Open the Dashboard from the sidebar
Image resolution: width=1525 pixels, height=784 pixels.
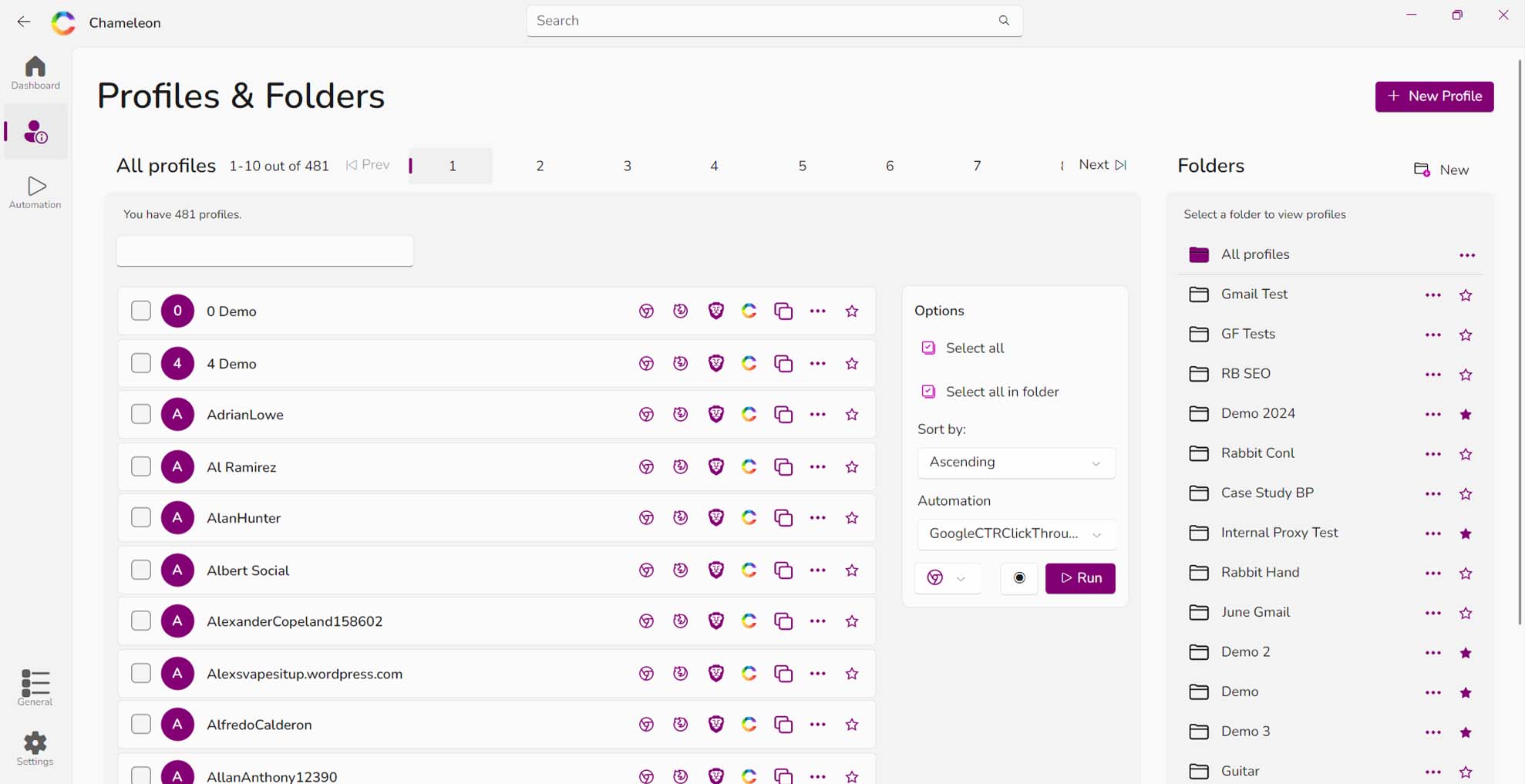35,73
